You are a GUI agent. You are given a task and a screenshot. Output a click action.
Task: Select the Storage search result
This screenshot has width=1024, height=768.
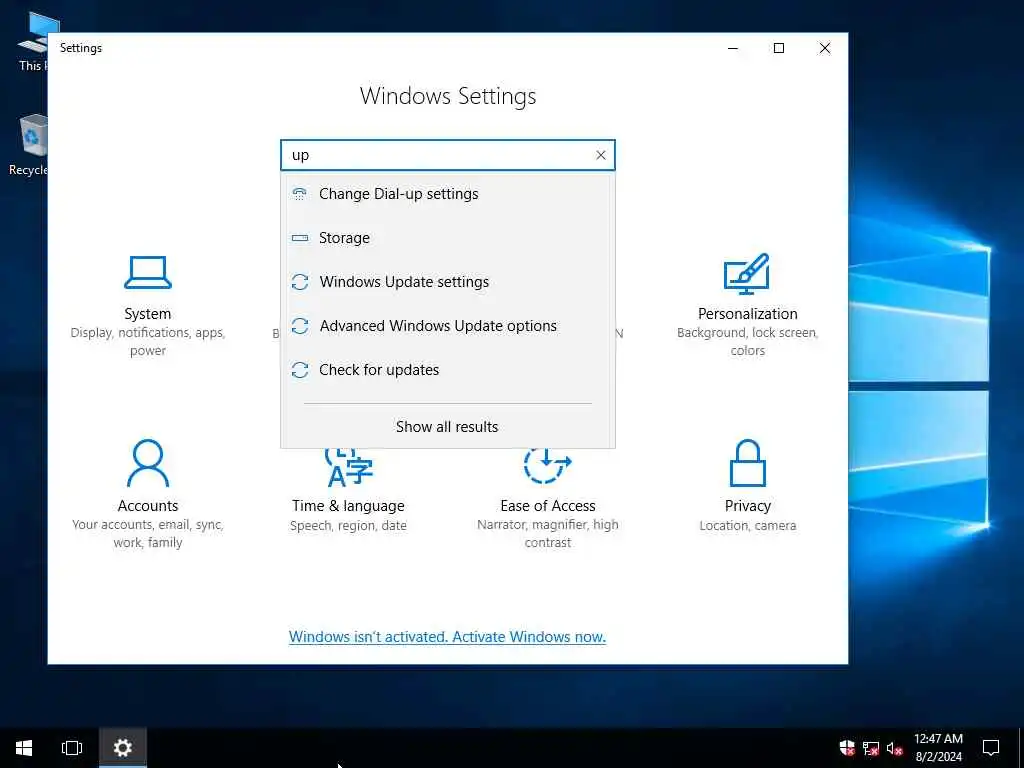(x=448, y=238)
